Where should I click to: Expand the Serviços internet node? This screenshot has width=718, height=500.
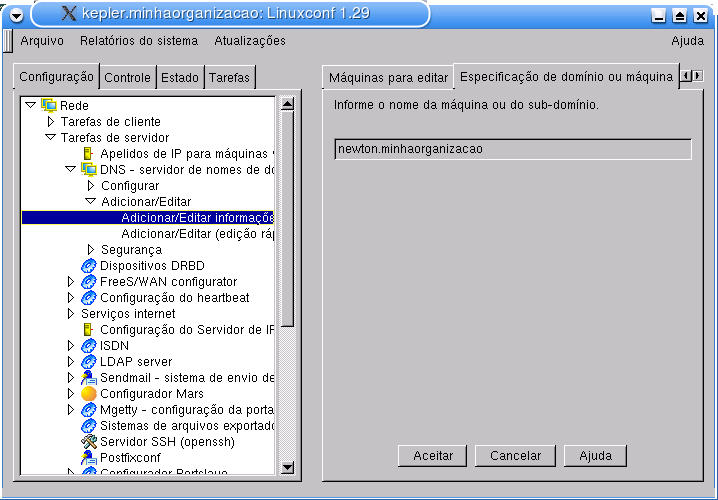coord(71,314)
